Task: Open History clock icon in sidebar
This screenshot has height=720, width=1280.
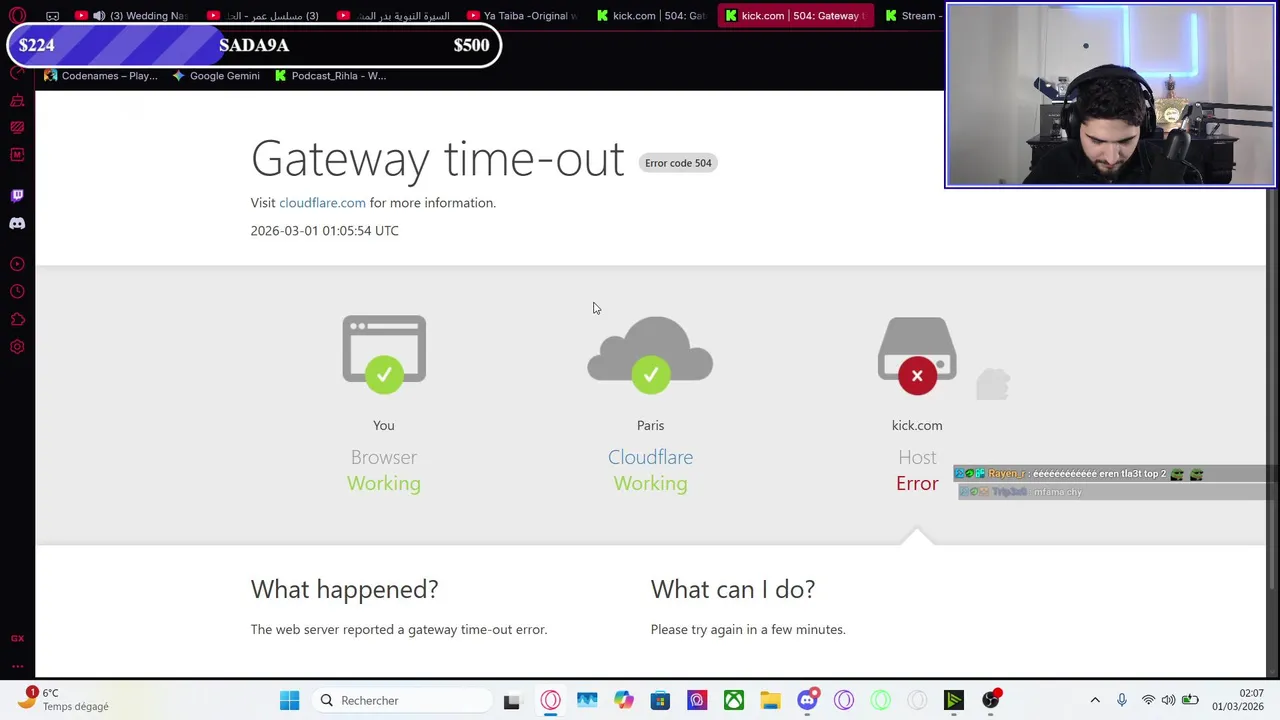Action: tap(17, 292)
